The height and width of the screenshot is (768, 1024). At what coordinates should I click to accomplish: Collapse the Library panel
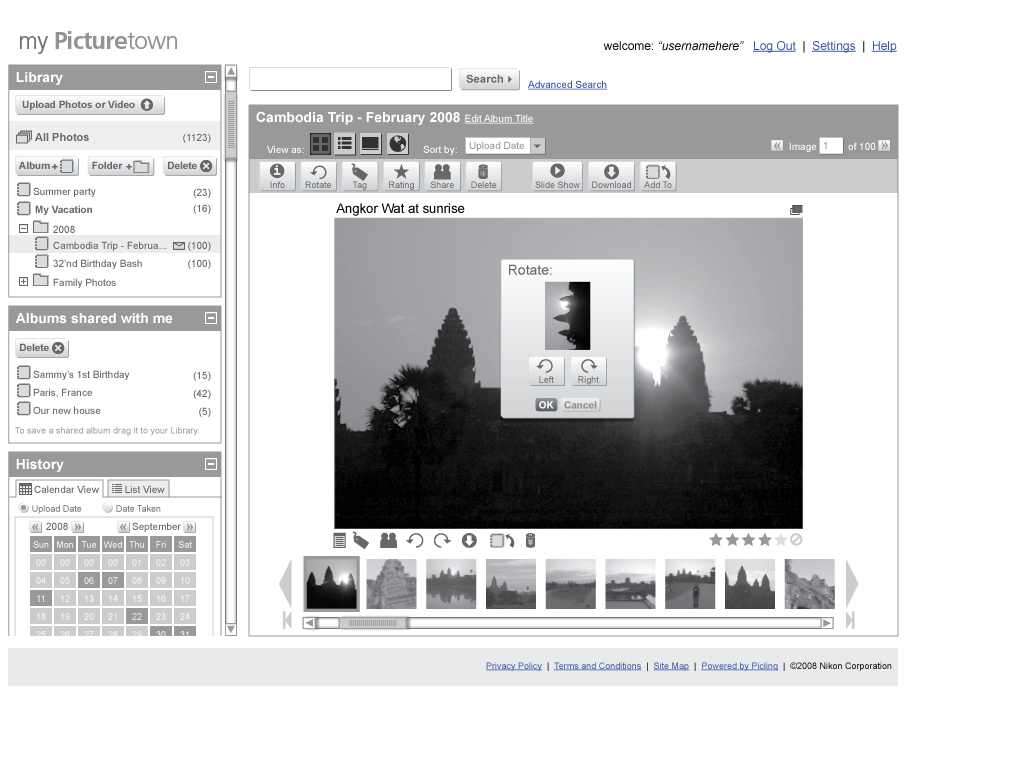pyautogui.click(x=210, y=77)
